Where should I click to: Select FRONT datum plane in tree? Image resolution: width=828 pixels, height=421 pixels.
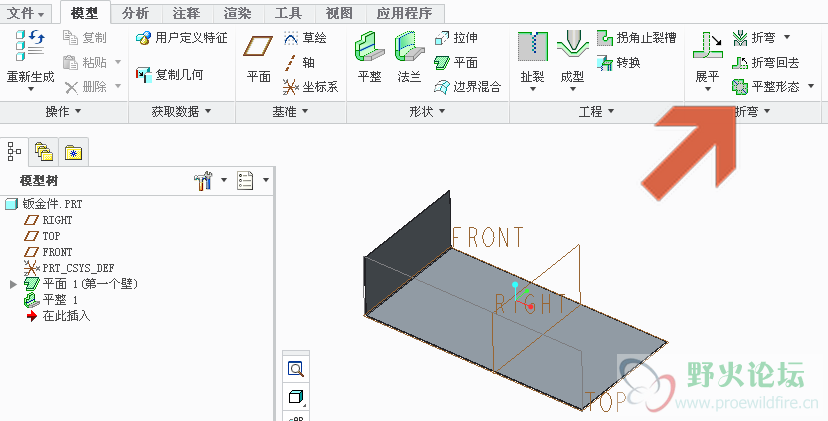pyautogui.click(x=49, y=252)
